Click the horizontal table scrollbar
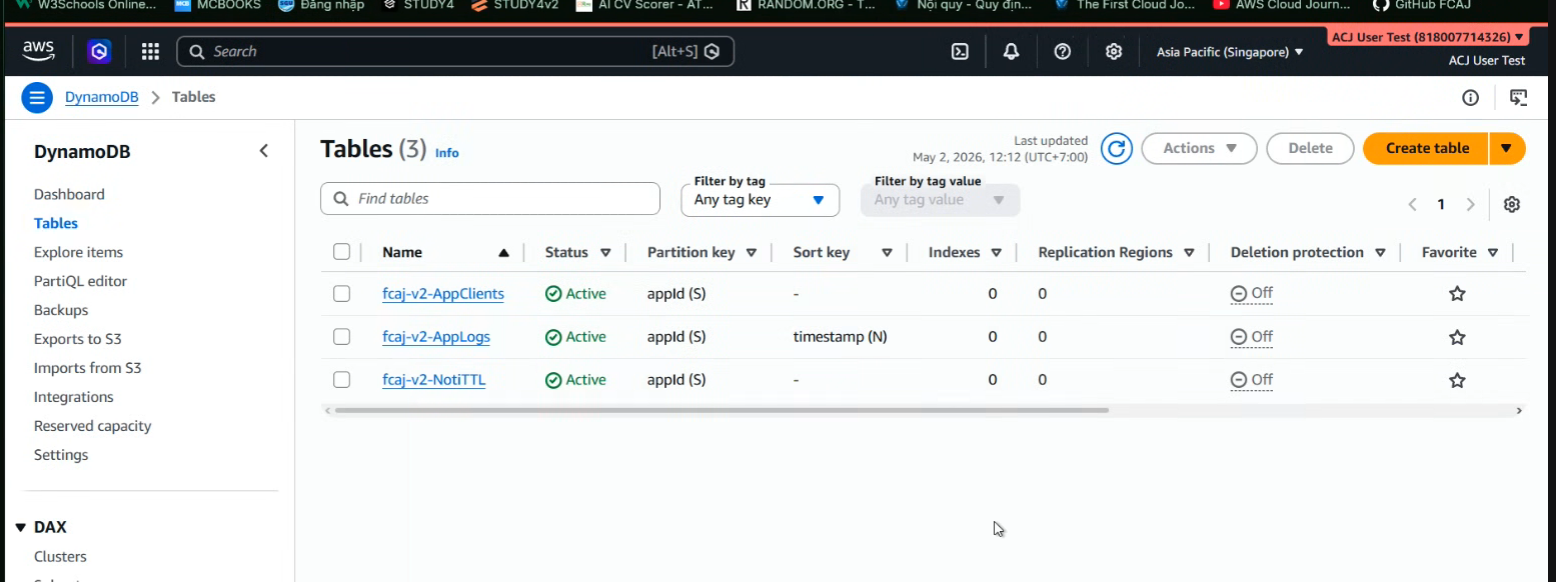Screen dimensions: 1556x582 pyautogui.click(x=722, y=410)
